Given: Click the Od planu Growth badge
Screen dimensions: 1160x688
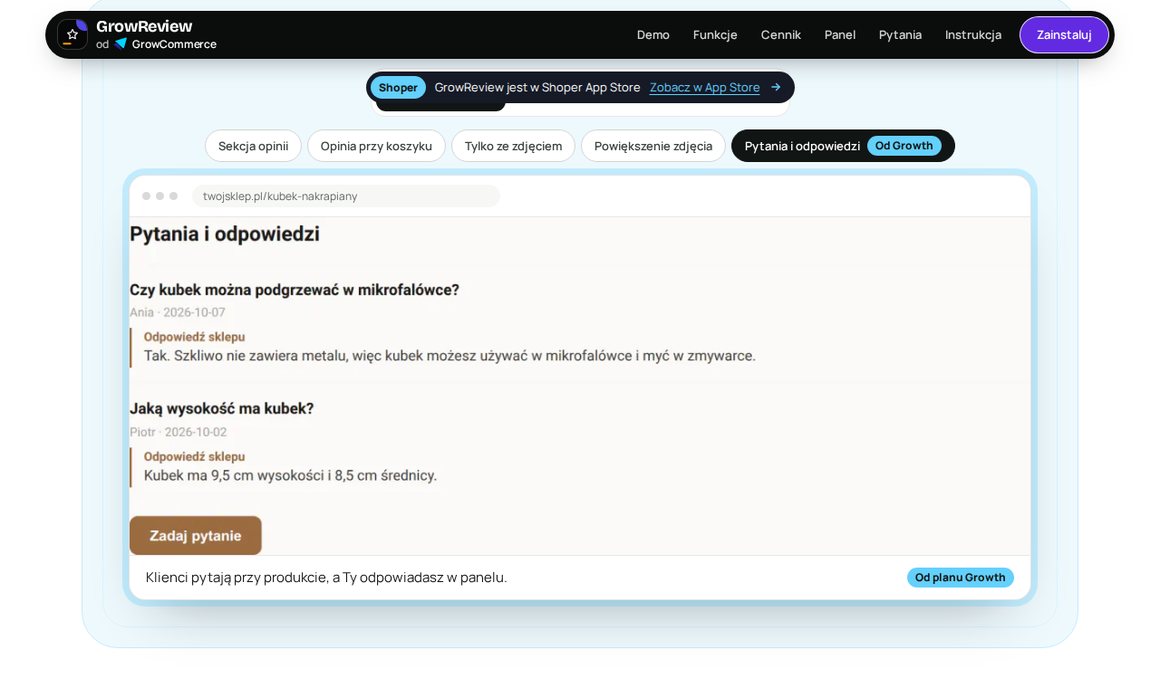Looking at the screenshot, I should [960, 577].
